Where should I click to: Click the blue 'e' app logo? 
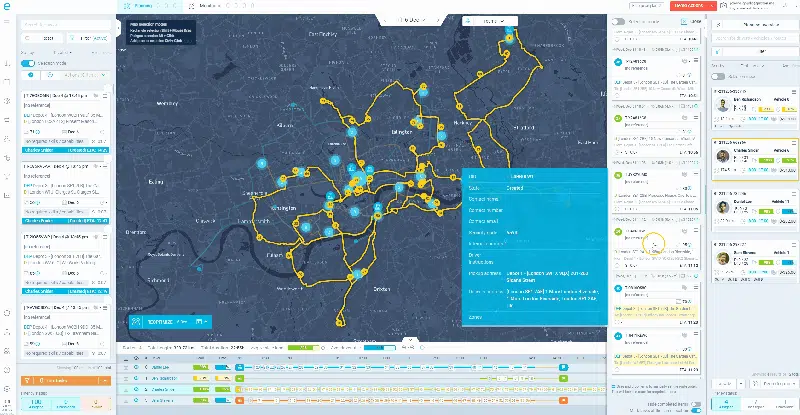[x=7, y=6]
